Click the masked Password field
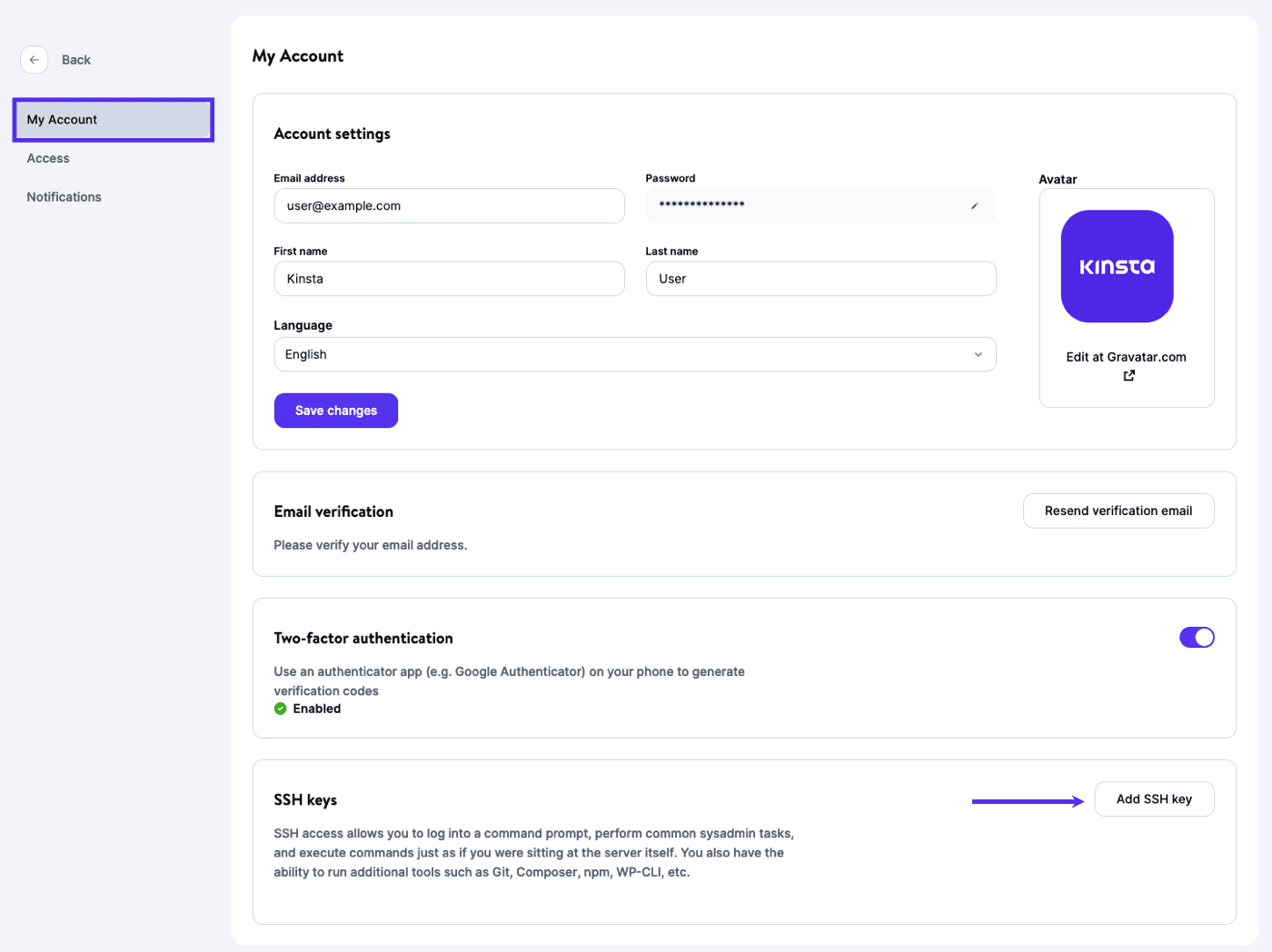The image size is (1272, 952). 800,205
